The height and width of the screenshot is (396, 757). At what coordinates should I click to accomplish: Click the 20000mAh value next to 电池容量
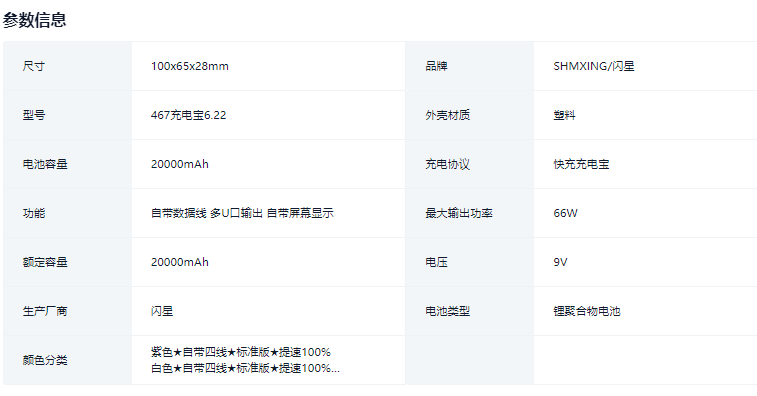tap(180, 164)
